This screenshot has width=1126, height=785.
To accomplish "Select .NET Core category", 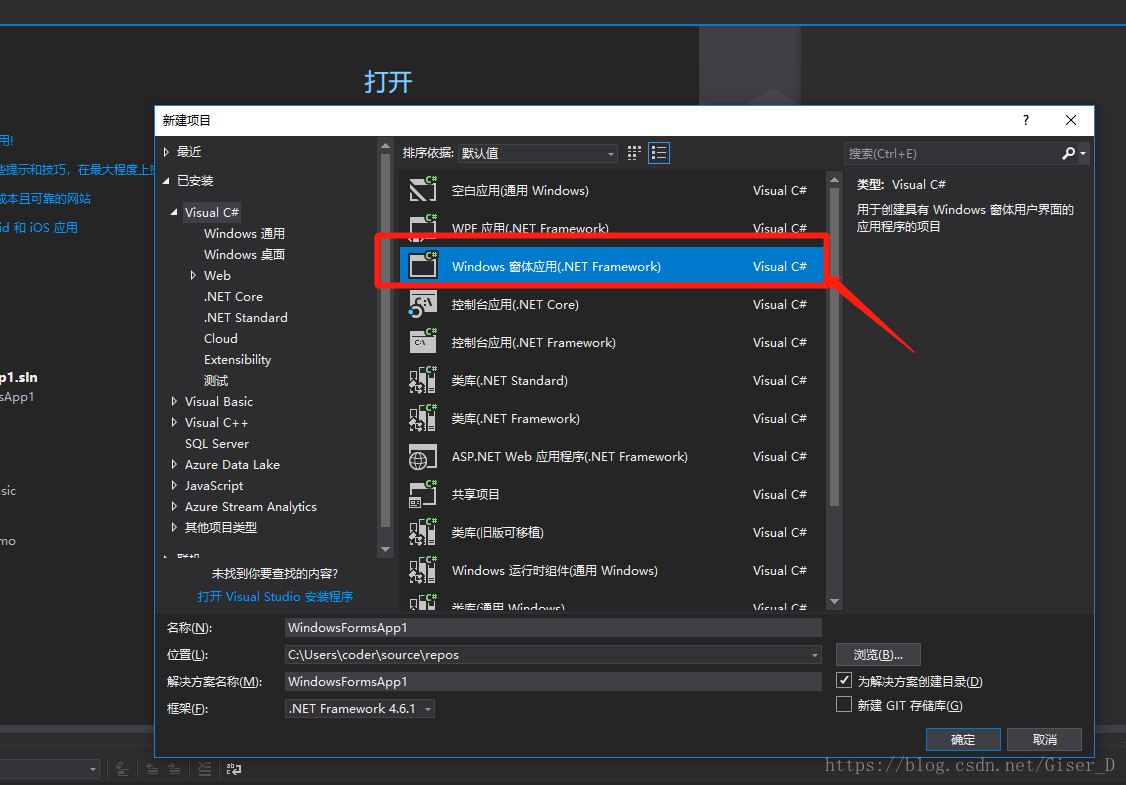I will point(233,297).
